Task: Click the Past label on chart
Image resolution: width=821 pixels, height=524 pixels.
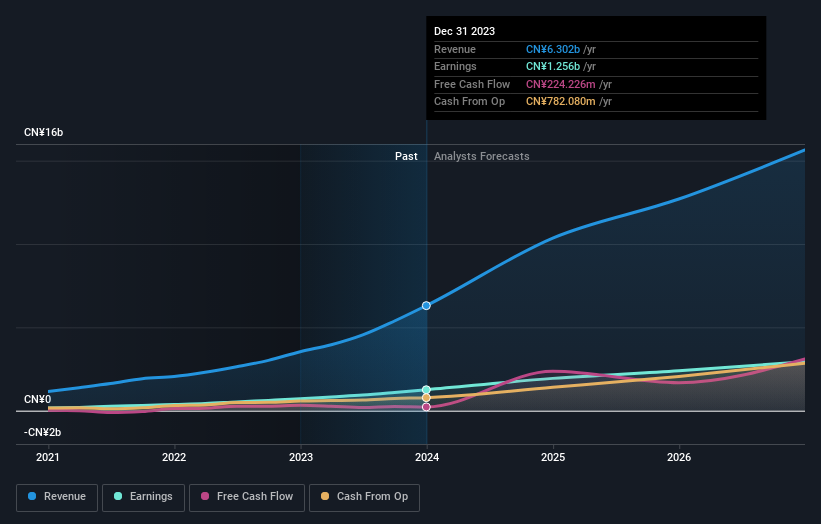Action: (x=406, y=156)
